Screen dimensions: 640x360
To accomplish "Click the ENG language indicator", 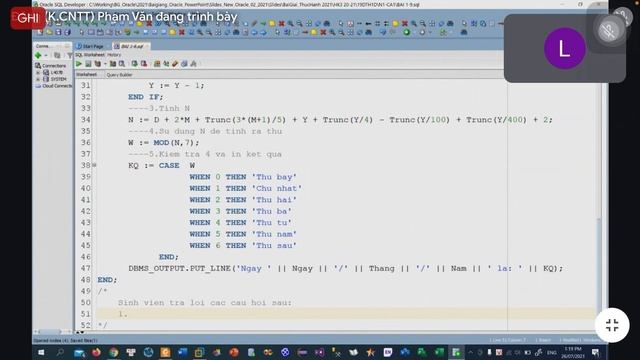I will (551, 352).
